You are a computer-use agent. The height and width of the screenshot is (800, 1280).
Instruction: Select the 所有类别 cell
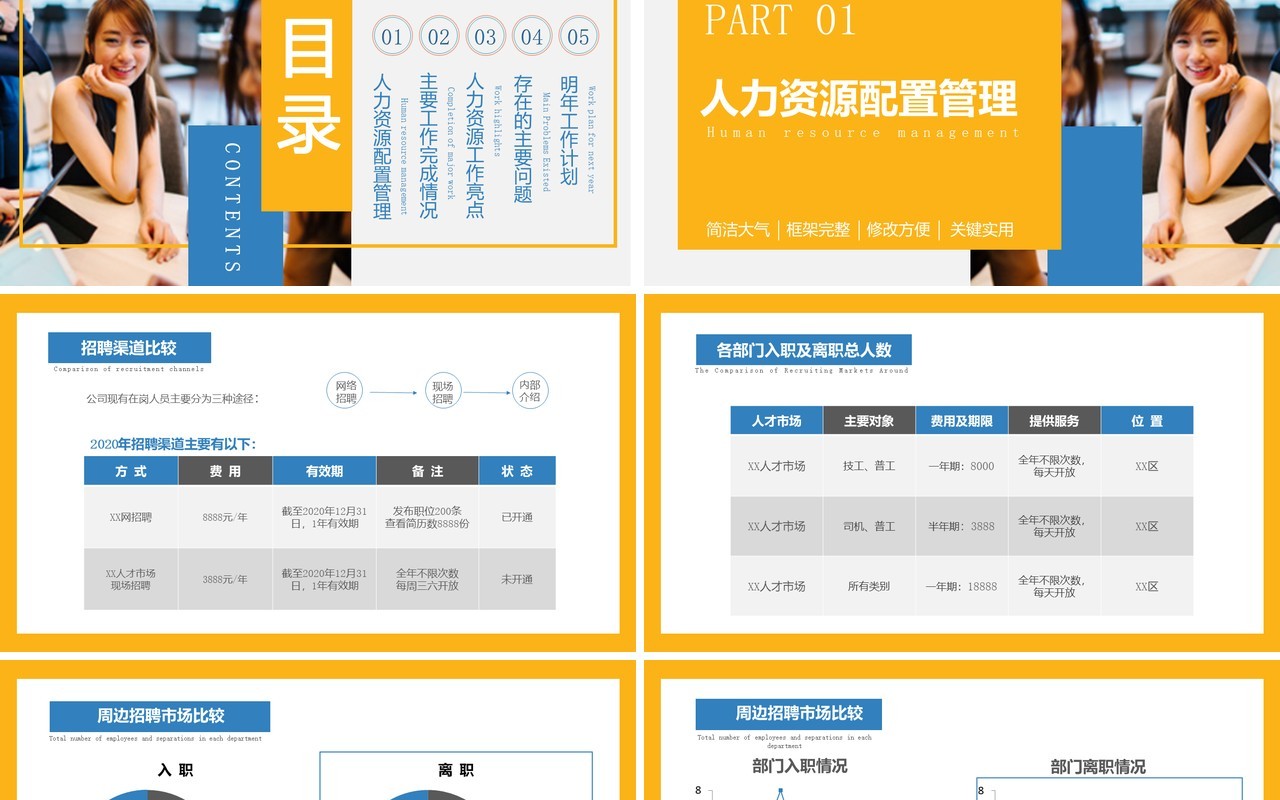869,586
